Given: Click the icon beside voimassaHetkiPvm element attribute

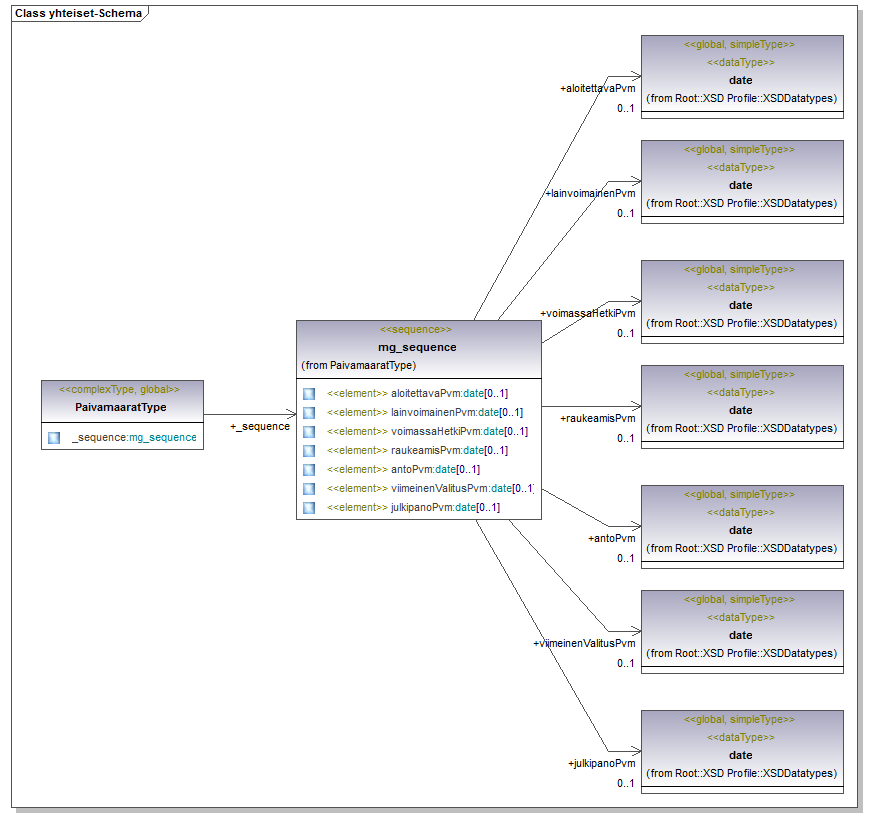Looking at the screenshot, I should [x=309, y=432].
